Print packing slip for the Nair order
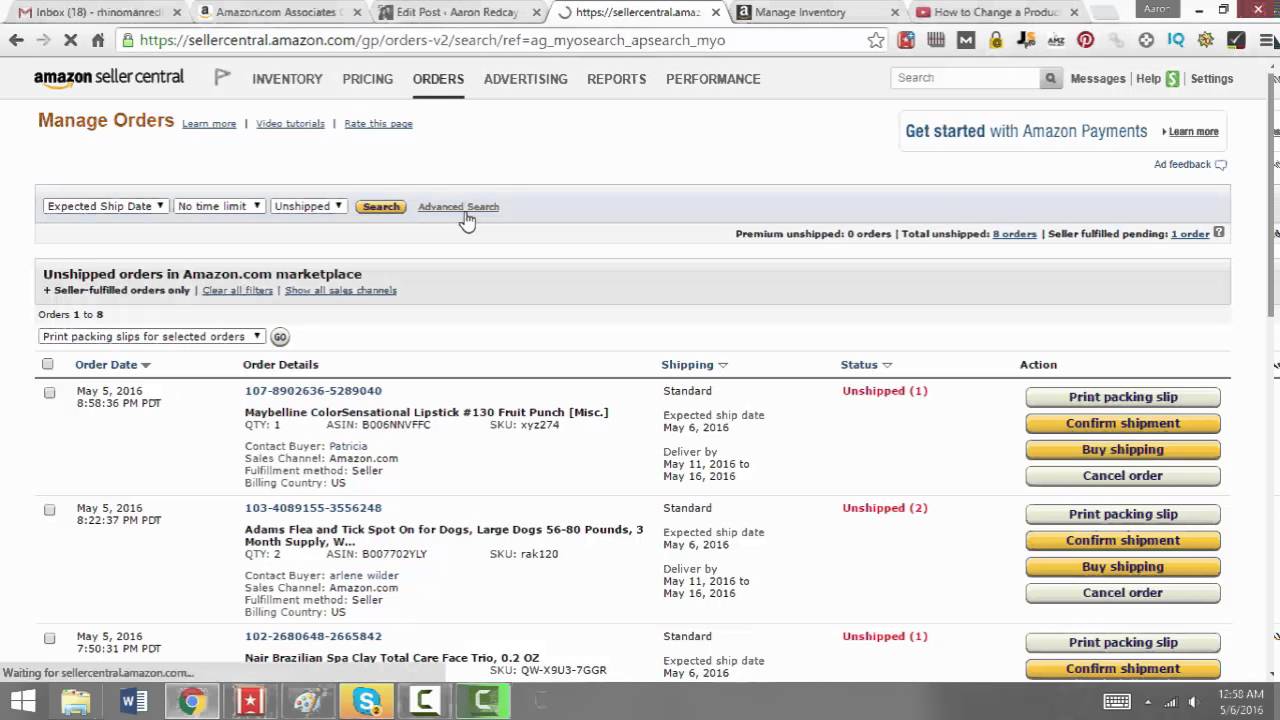This screenshot has width=1280, height=720. (x=1123, y=643)
